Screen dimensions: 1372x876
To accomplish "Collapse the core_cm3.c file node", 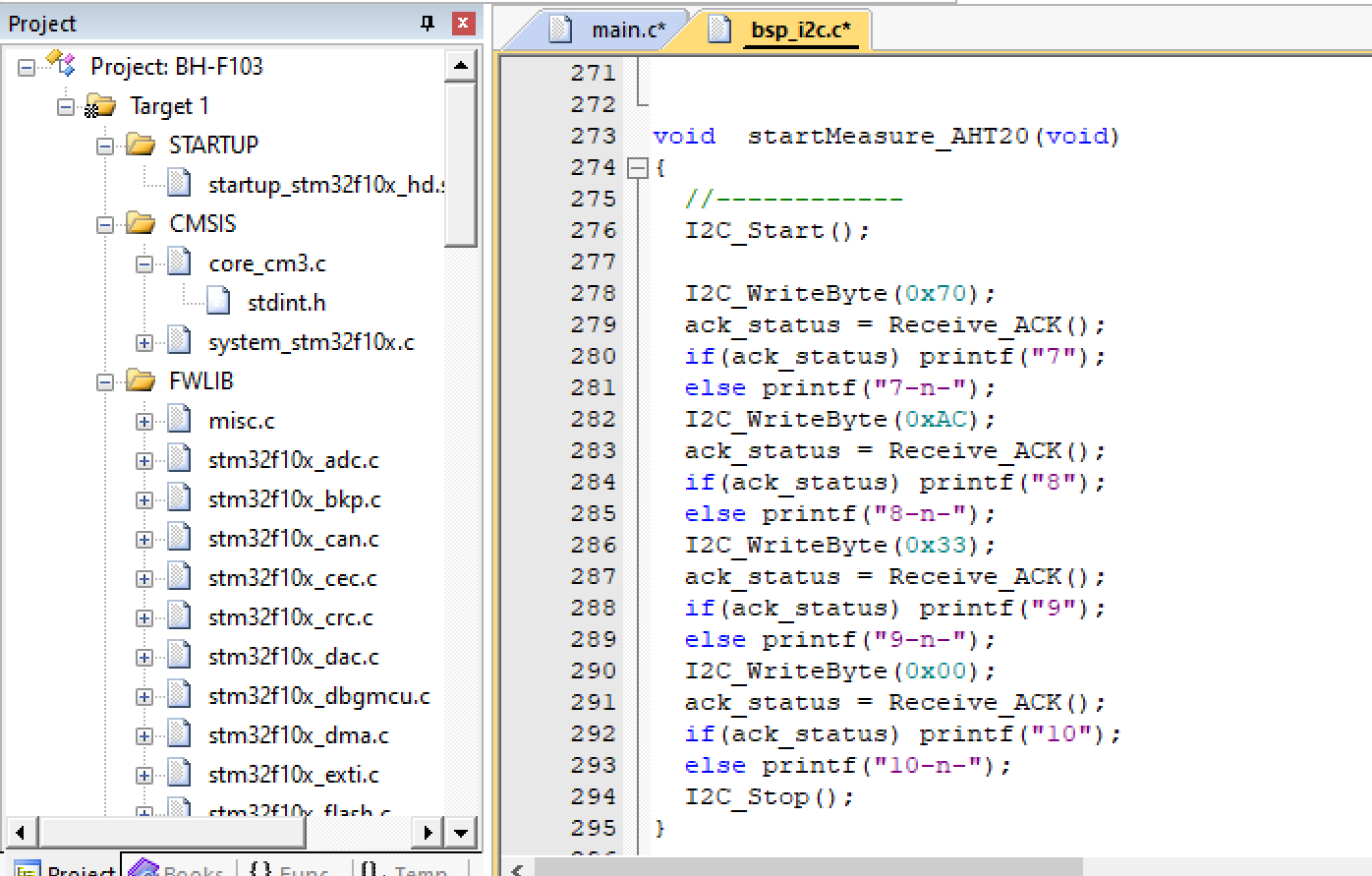I will 144,263.
